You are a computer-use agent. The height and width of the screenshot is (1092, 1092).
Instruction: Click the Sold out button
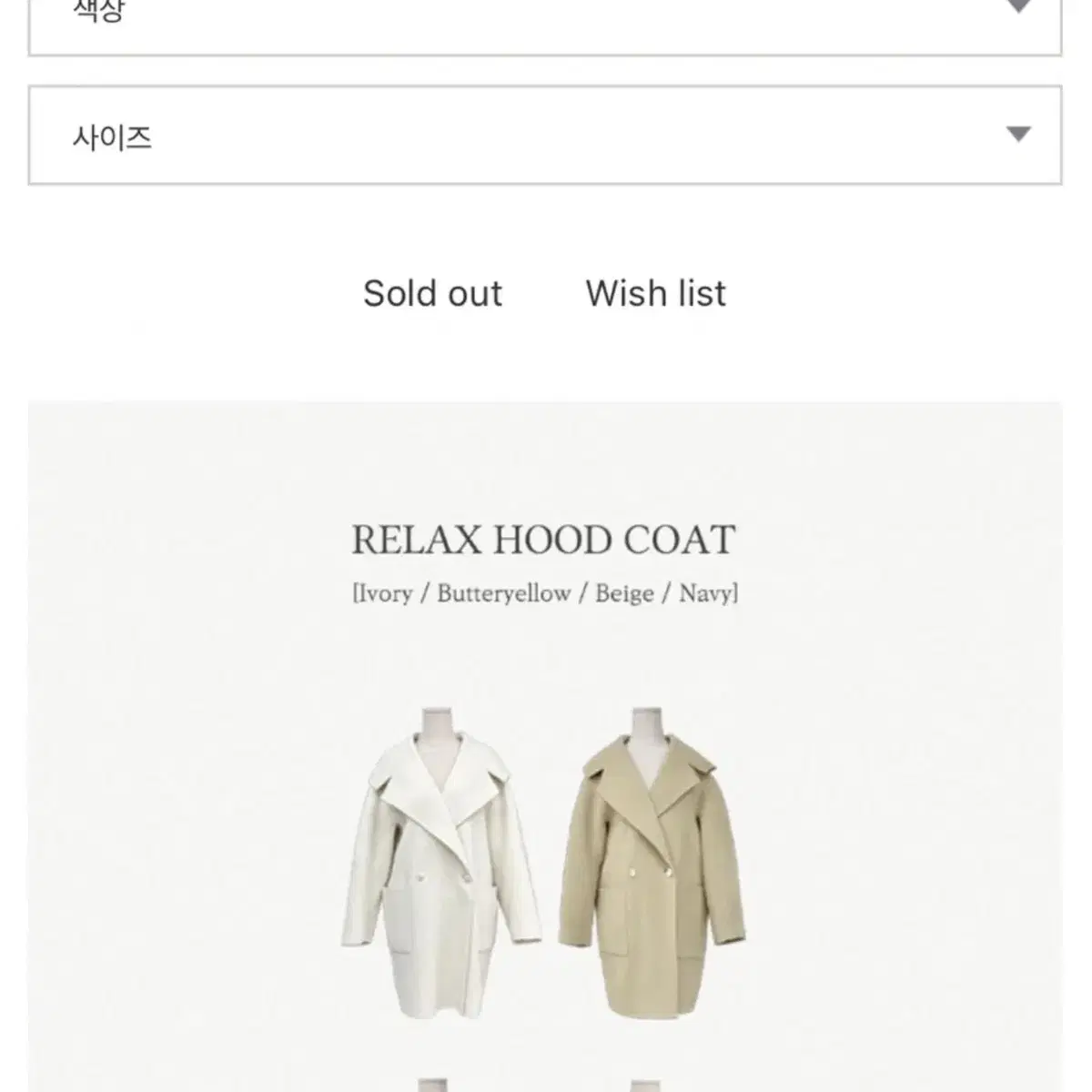(432, 293)
